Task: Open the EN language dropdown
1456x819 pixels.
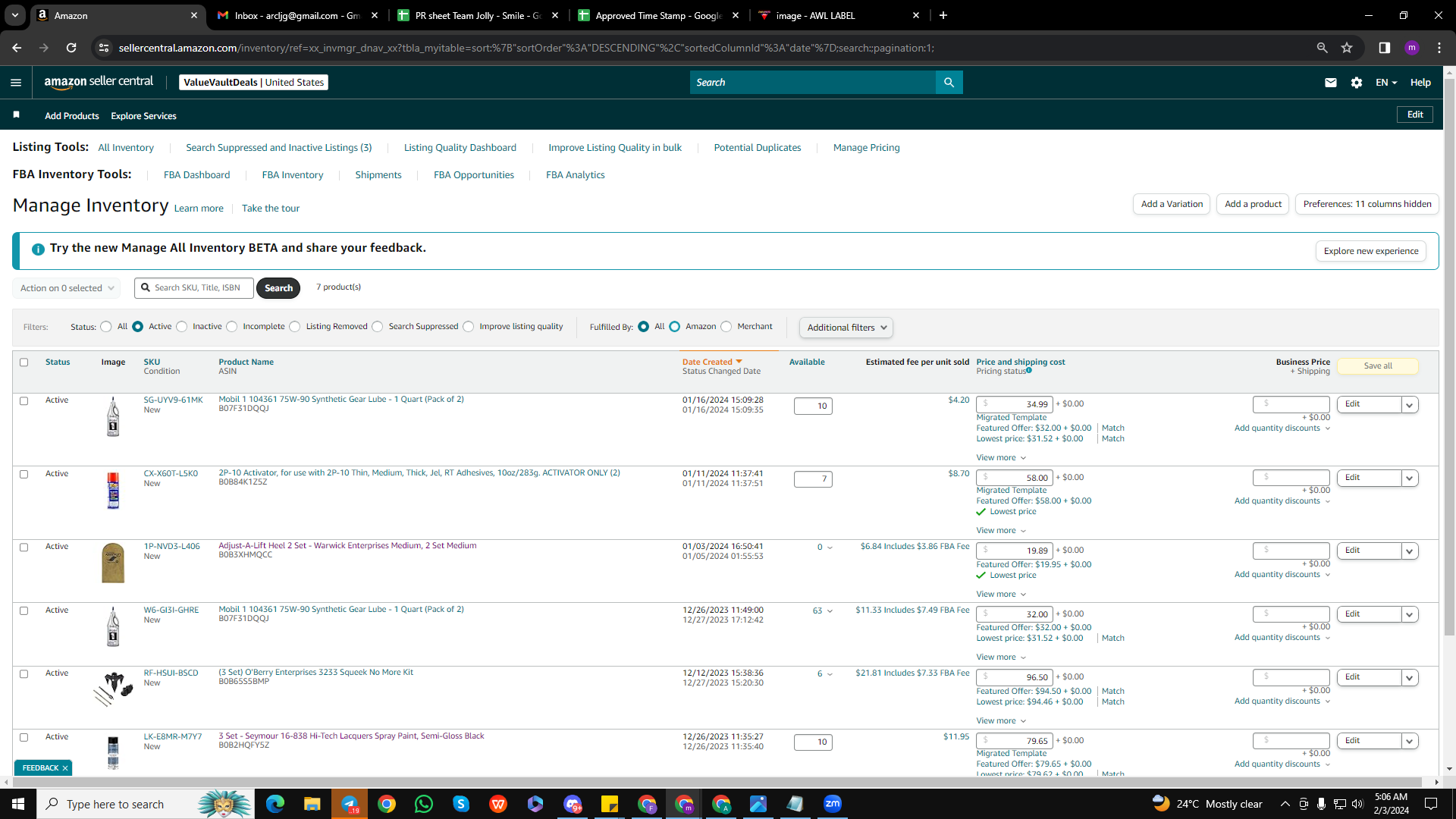Action: click(x=1386, y=83)
